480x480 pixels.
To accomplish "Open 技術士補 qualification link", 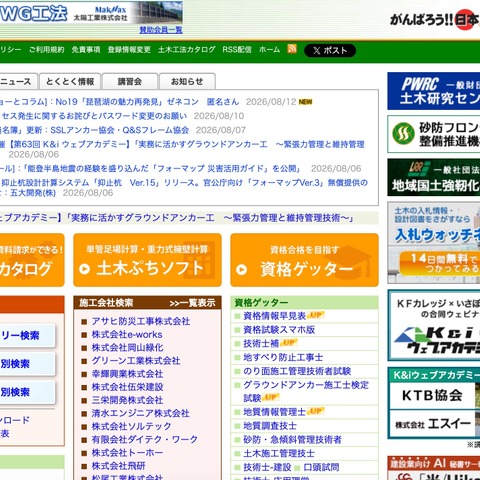I will click(261, 343).
